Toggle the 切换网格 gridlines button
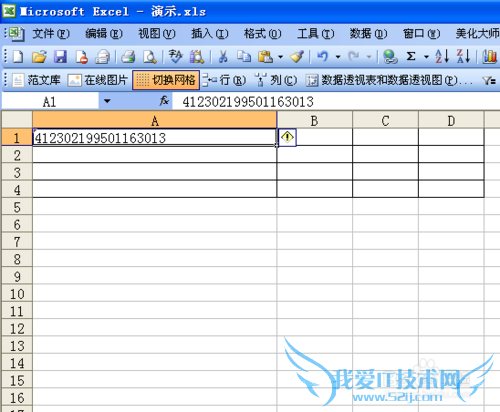The image size is (500, 412). coord(166,80)
